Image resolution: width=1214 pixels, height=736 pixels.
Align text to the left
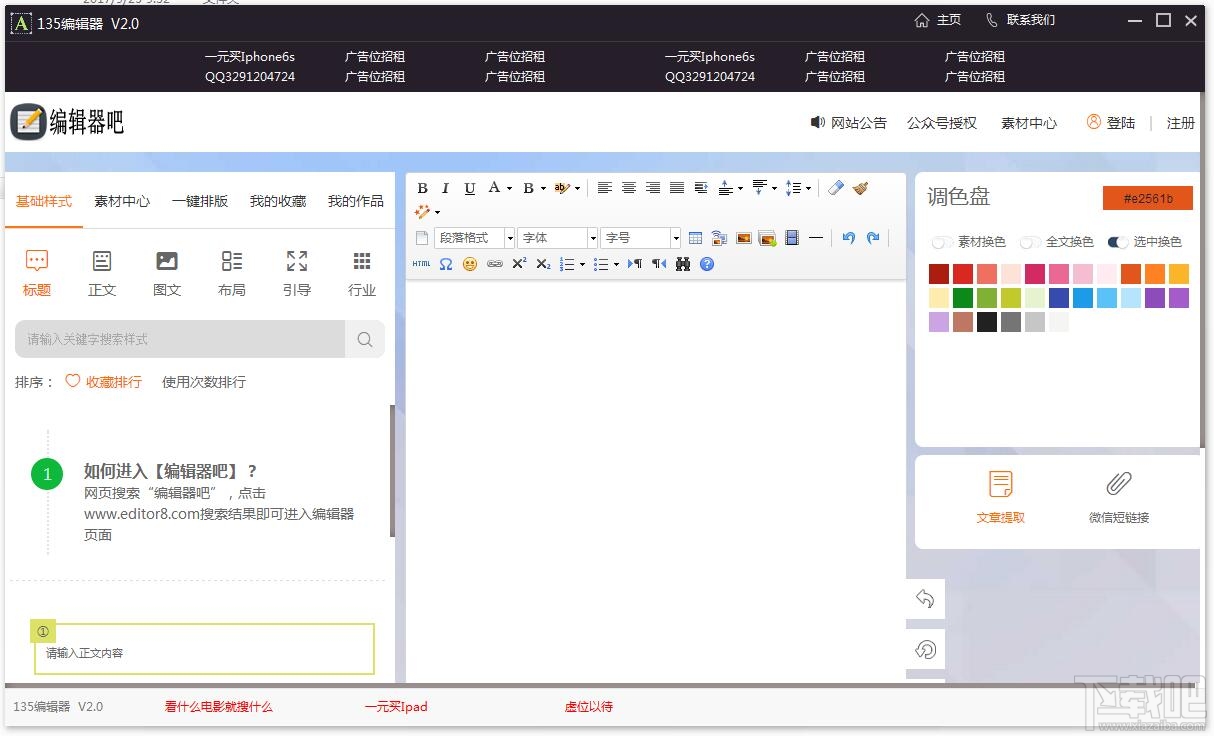coord(604,188)
